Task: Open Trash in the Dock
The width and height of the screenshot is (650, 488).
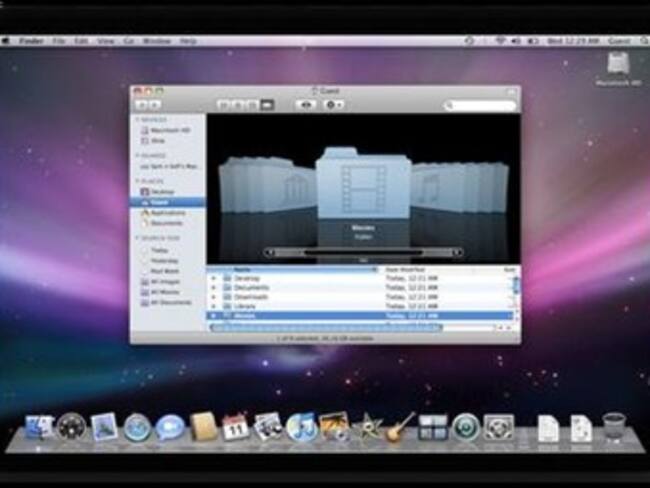Action: [613, 427]
